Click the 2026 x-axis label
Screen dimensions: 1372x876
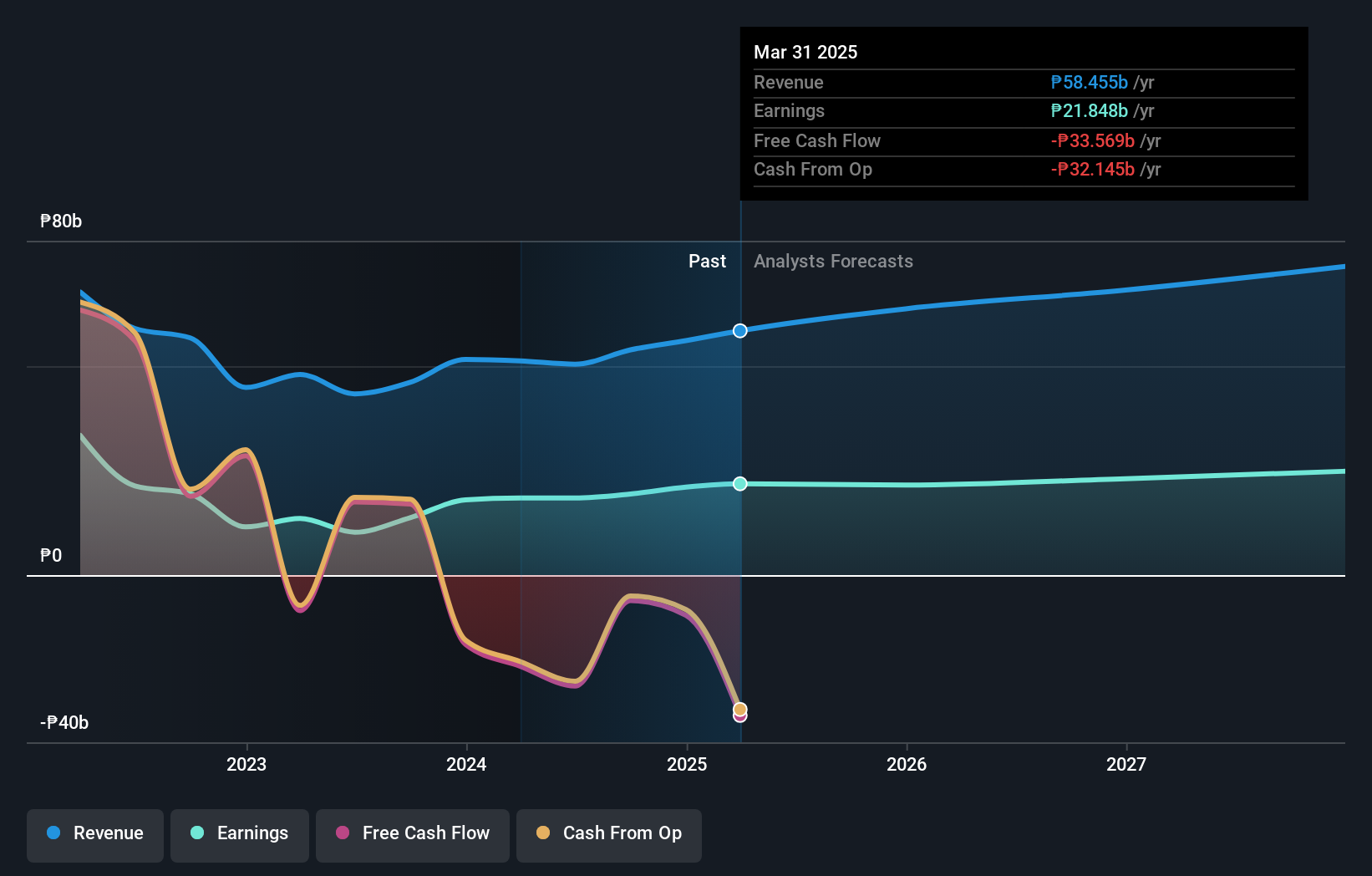(907, 764)
